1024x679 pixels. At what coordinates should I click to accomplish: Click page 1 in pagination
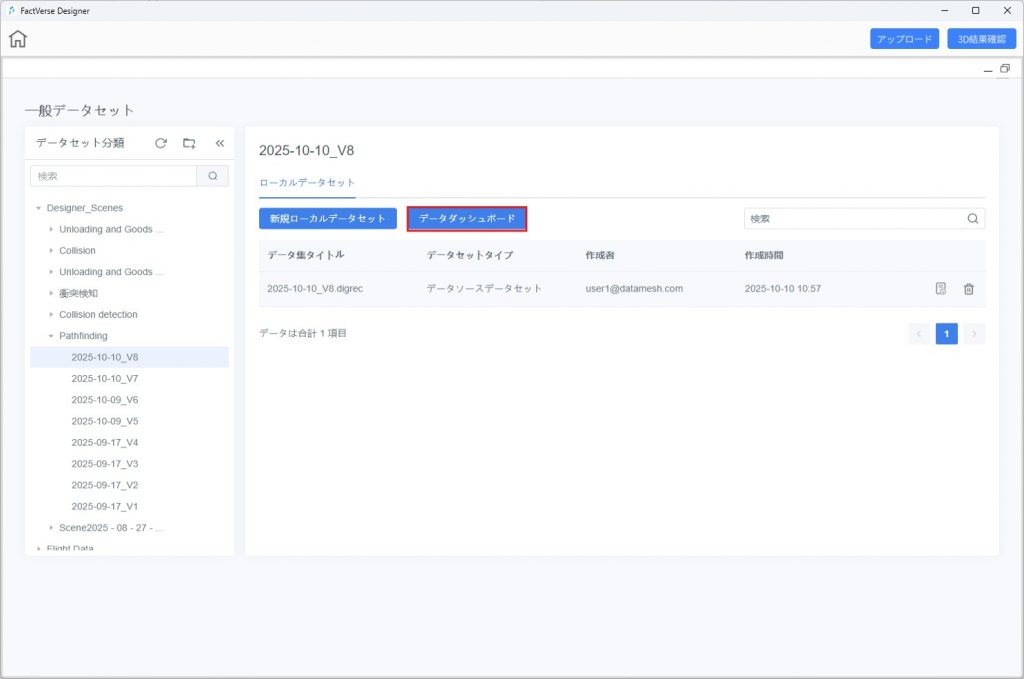[946, 333]
